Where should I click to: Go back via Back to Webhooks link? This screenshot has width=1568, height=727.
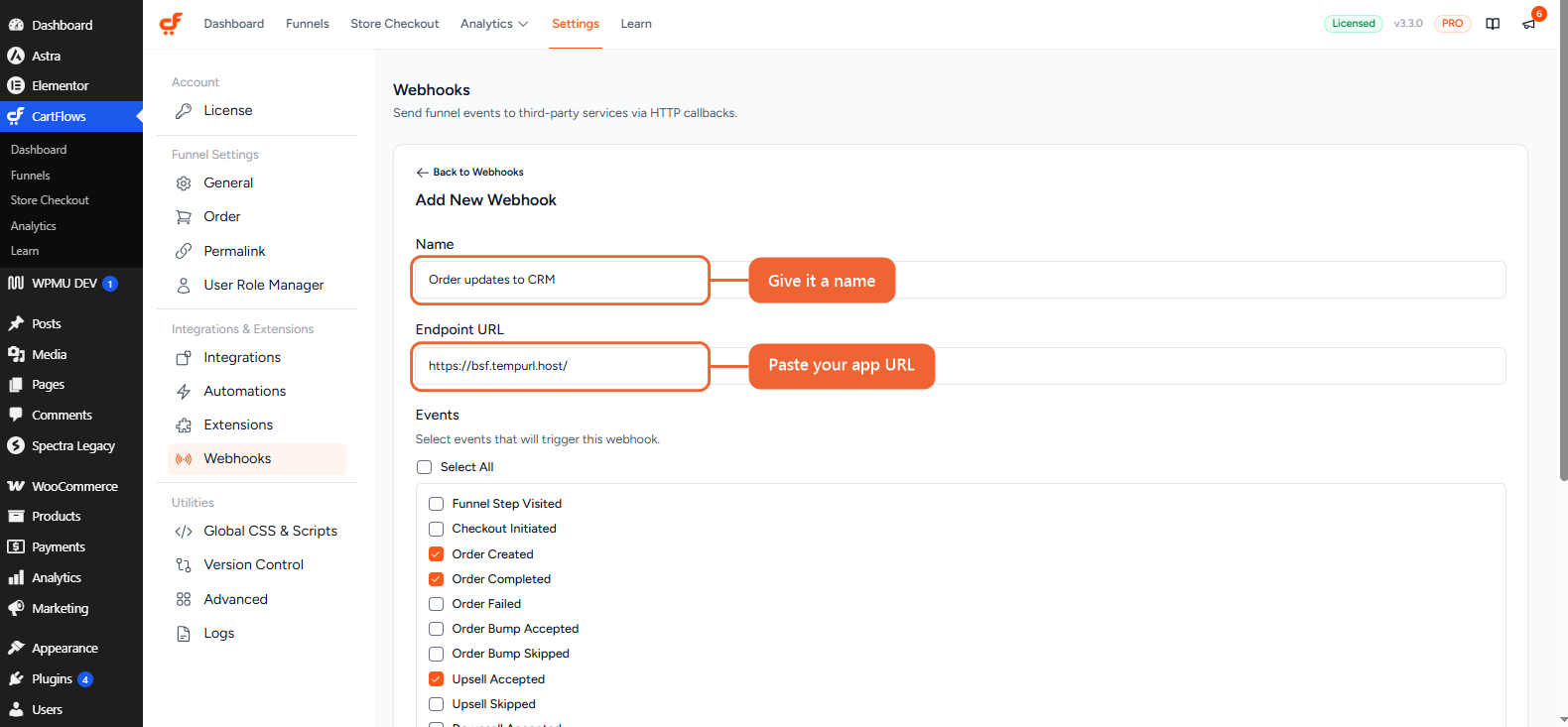tap(478, 173)
